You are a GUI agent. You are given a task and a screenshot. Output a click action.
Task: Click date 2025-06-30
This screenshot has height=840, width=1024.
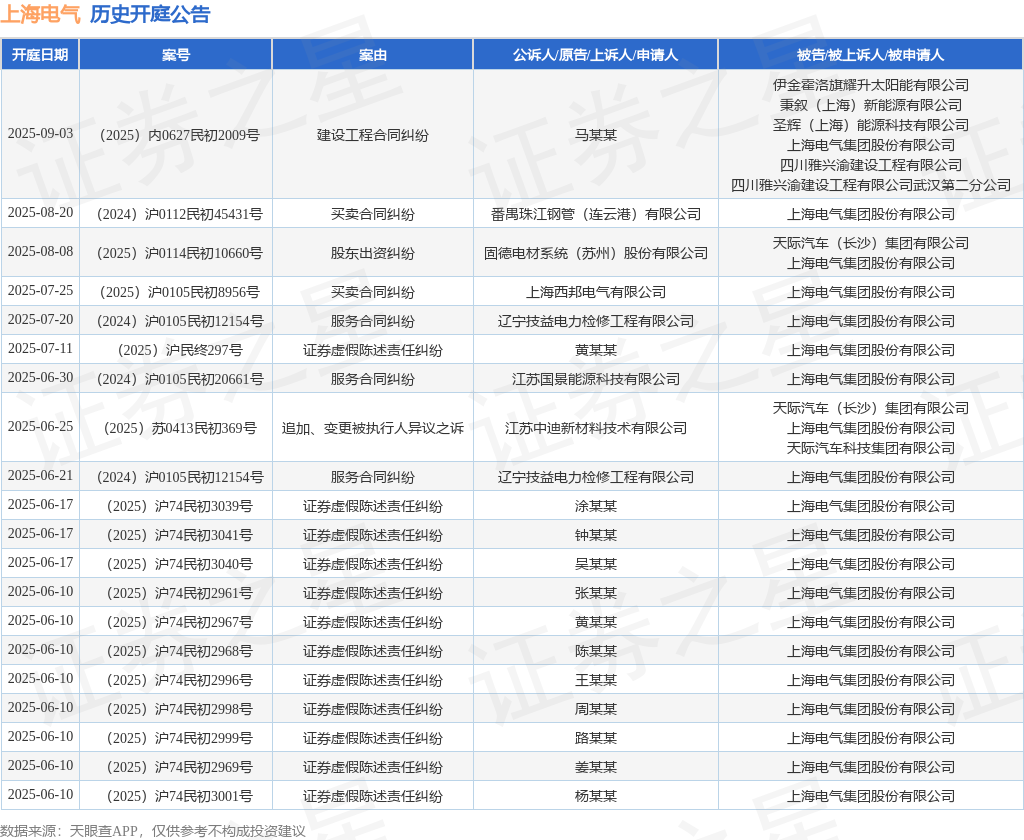pyautogui.click(x=40, y=378)
